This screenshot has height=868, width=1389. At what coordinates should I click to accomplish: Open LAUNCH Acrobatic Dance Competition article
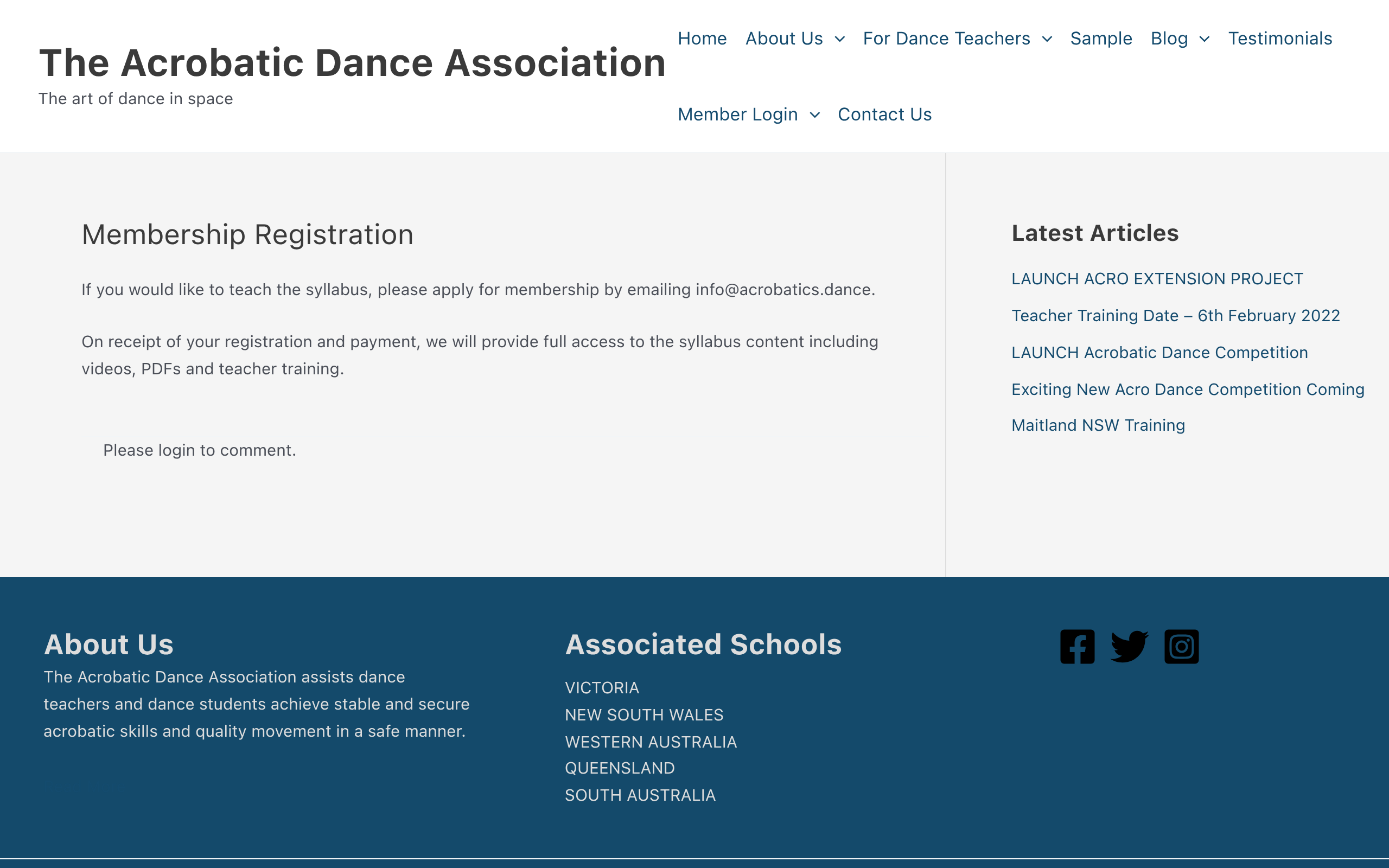point(1159,352)
